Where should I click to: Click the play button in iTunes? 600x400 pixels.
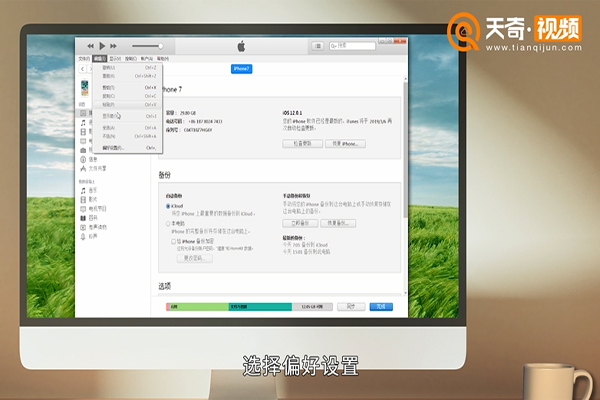pos(102,46)
